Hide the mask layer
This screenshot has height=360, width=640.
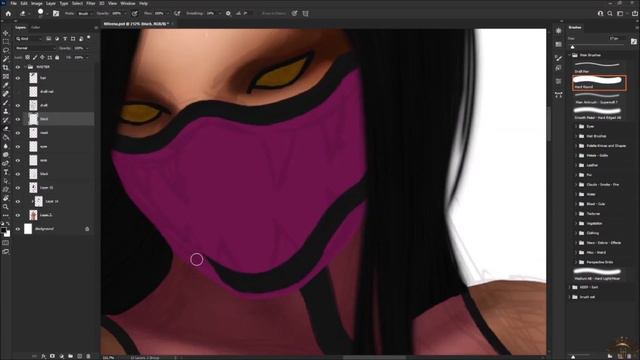pos(18,133)
